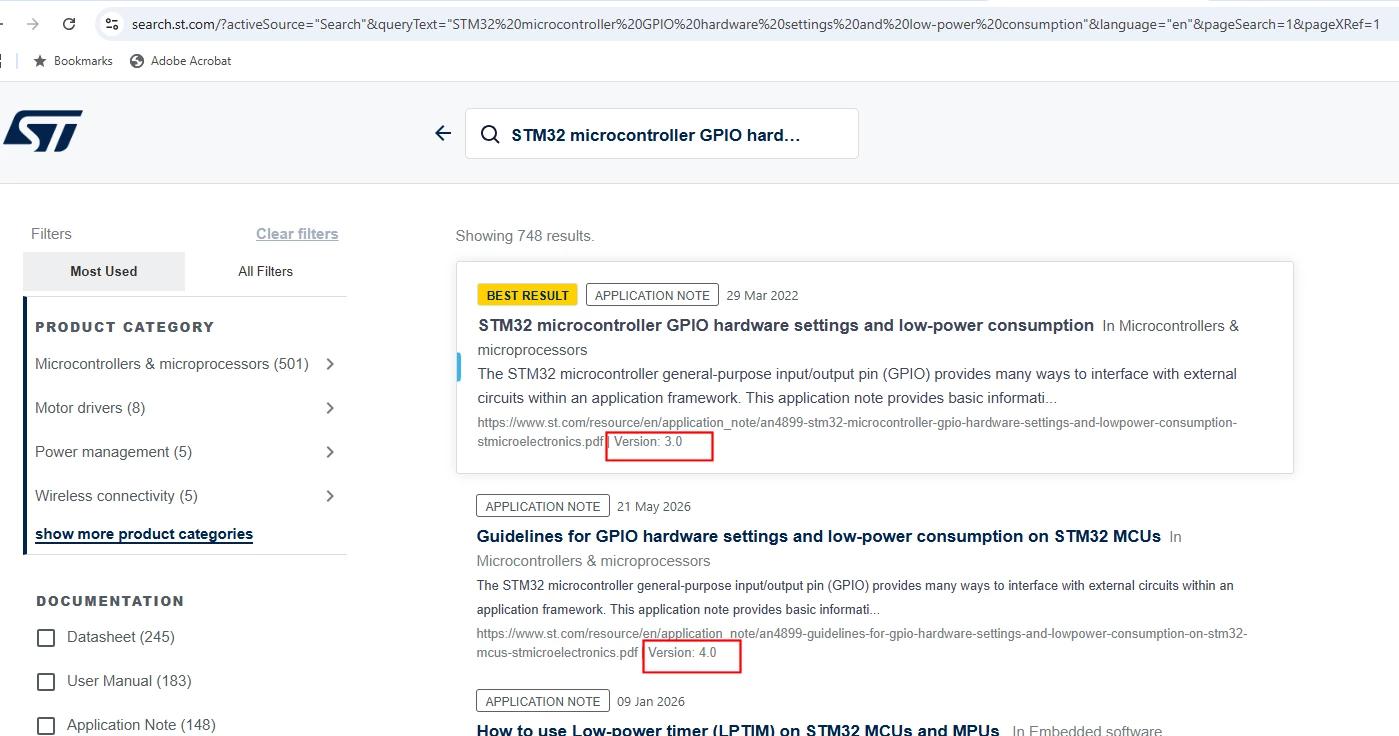Select Wireless connectivity (5) category

(x=116, y=496)
